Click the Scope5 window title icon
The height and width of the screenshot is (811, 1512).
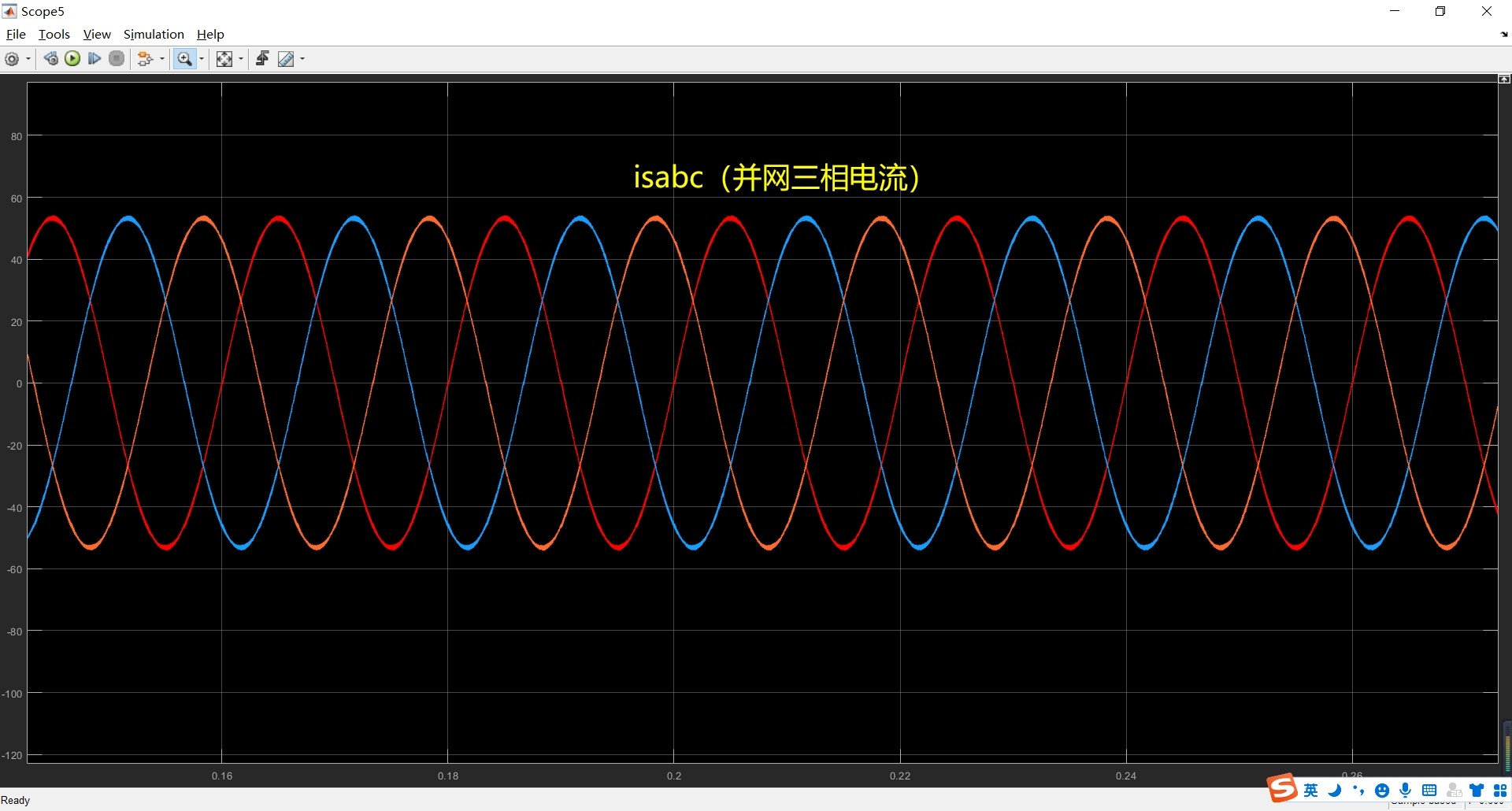tap(9, 11)
